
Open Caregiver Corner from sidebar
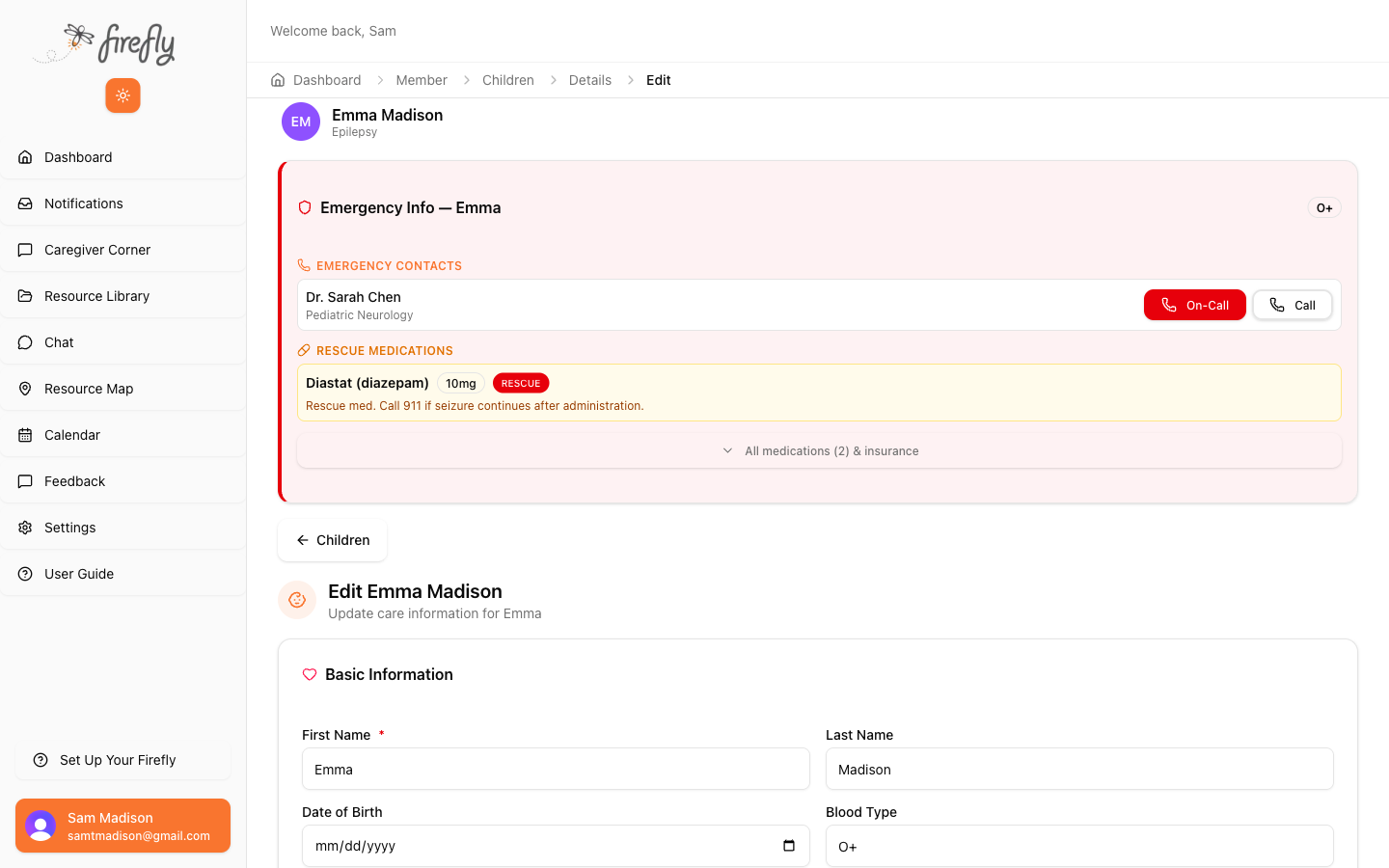96,250
